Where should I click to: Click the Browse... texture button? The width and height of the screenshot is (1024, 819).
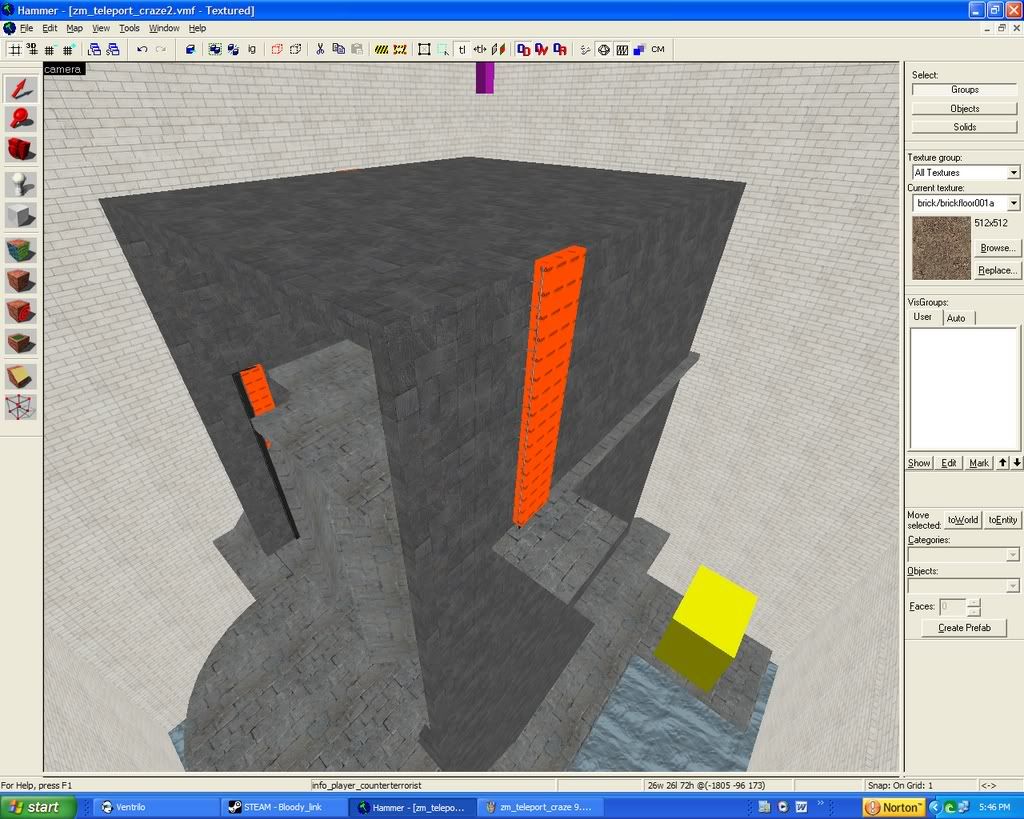point(997,248)
